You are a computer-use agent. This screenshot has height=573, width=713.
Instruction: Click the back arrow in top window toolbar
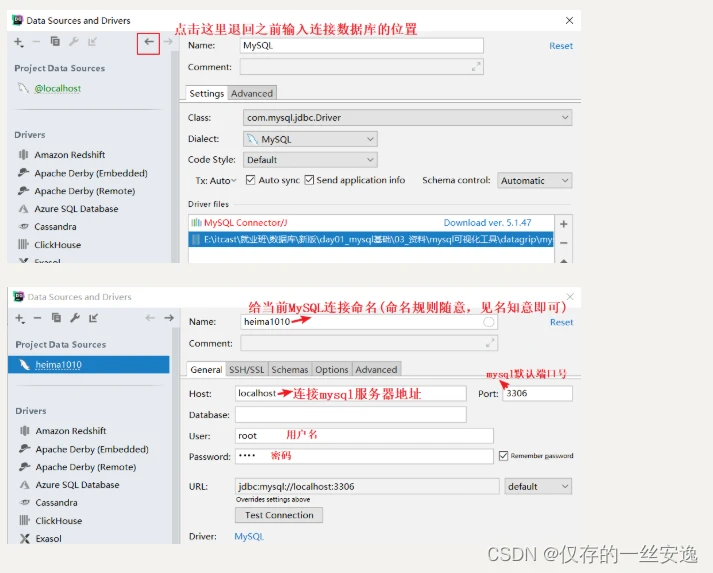[149, 42]
